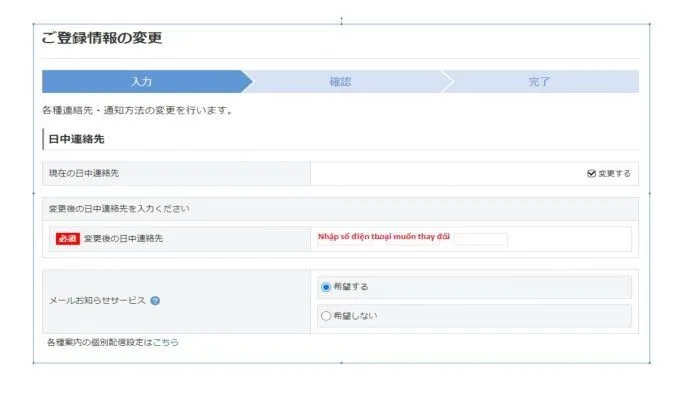The width and height of the screenshot is (686, 400).
Task: Click the 完了 step tab
Action: [x=539, y=81]
